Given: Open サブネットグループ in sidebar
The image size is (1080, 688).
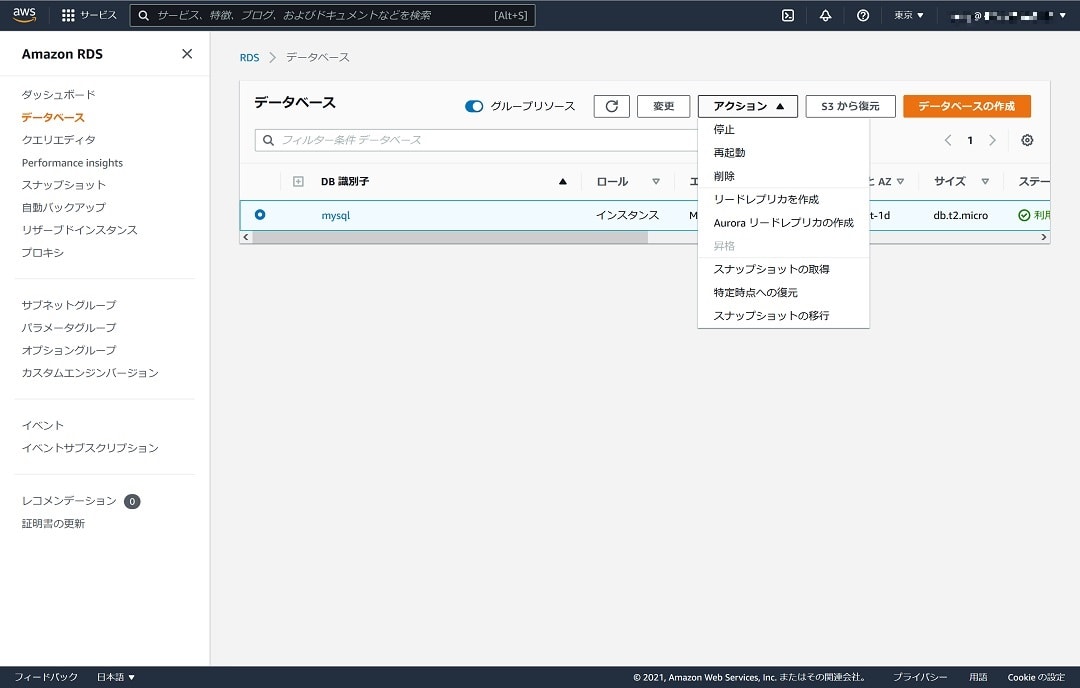Looking at the screenshot, I should pyautogui.click(x=69, y=305).
